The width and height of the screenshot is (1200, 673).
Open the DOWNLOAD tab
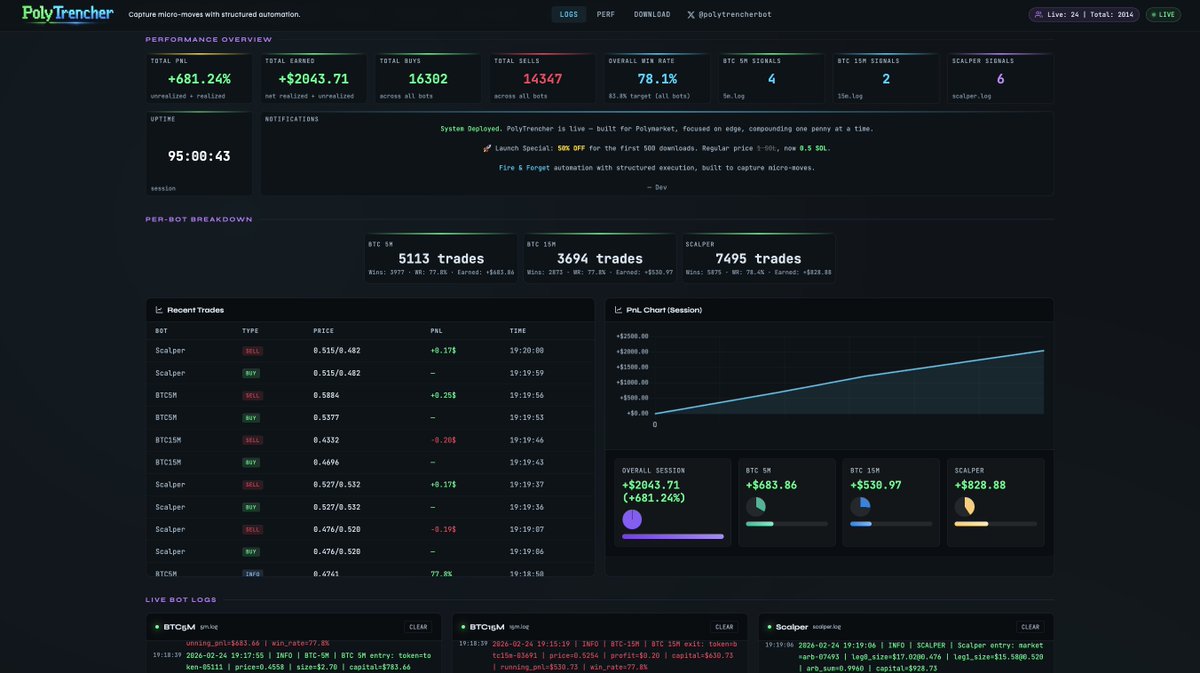click(652, 15)
